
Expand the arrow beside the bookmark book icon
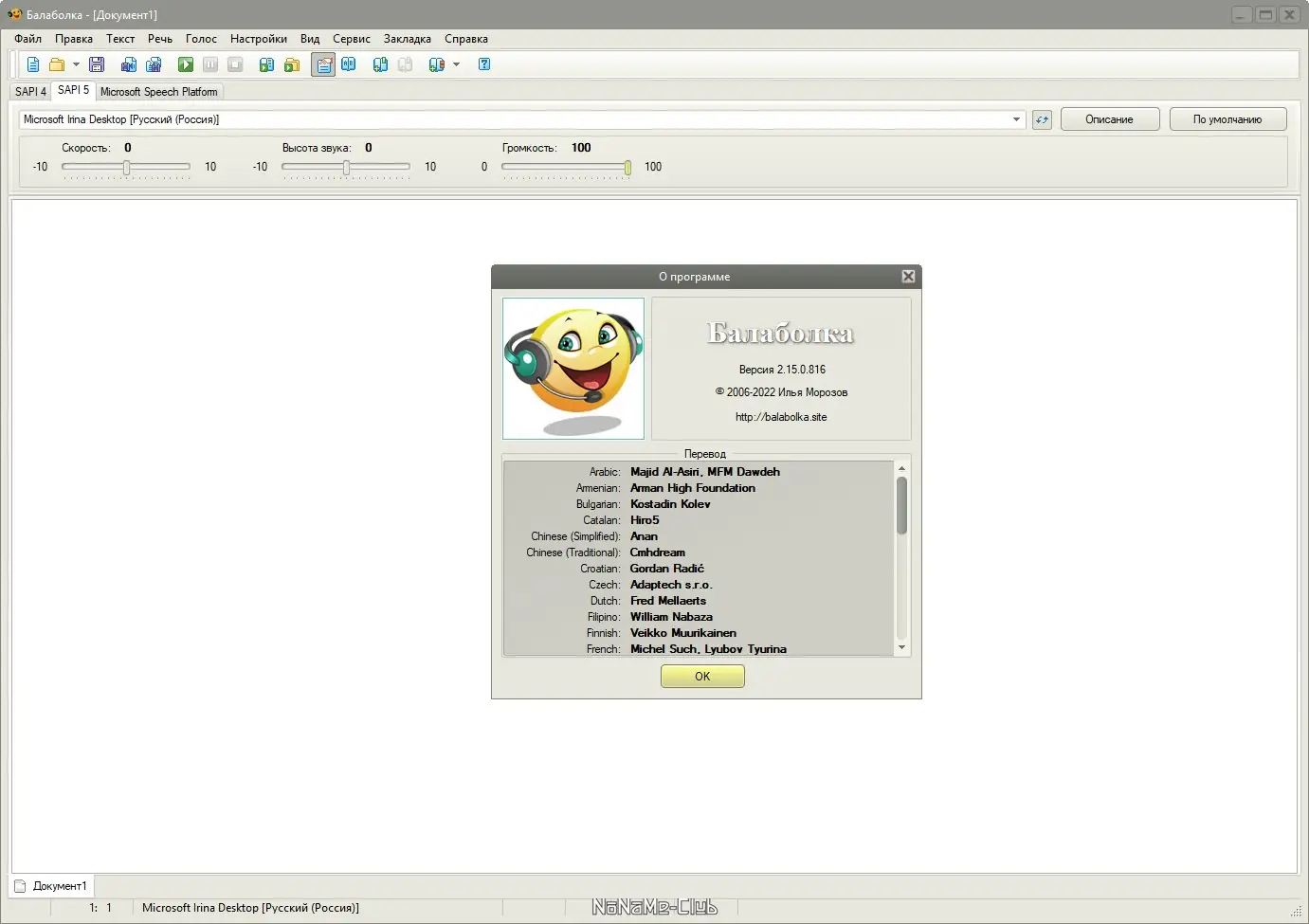(x=456, y=64)
